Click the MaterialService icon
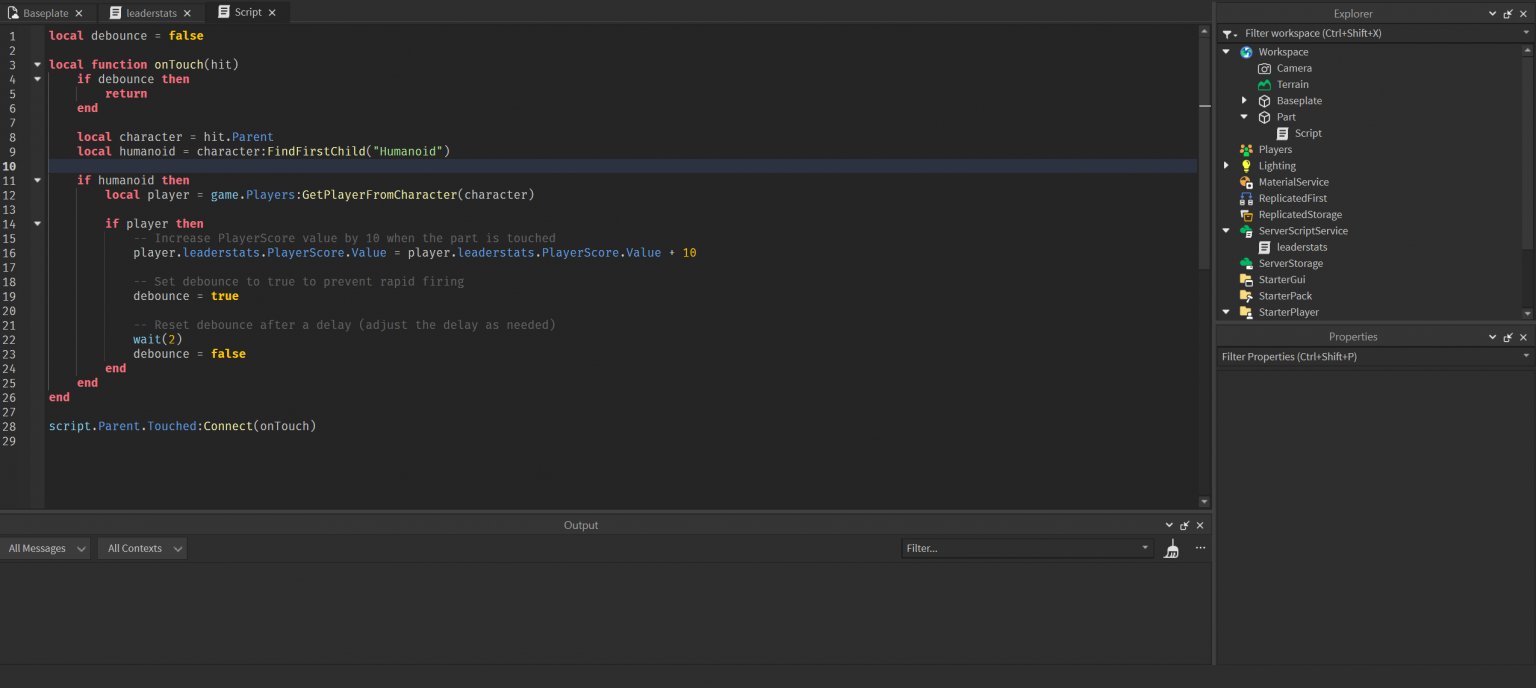Viewport: 1536px width, 688px height. (x=1247, y=181)
